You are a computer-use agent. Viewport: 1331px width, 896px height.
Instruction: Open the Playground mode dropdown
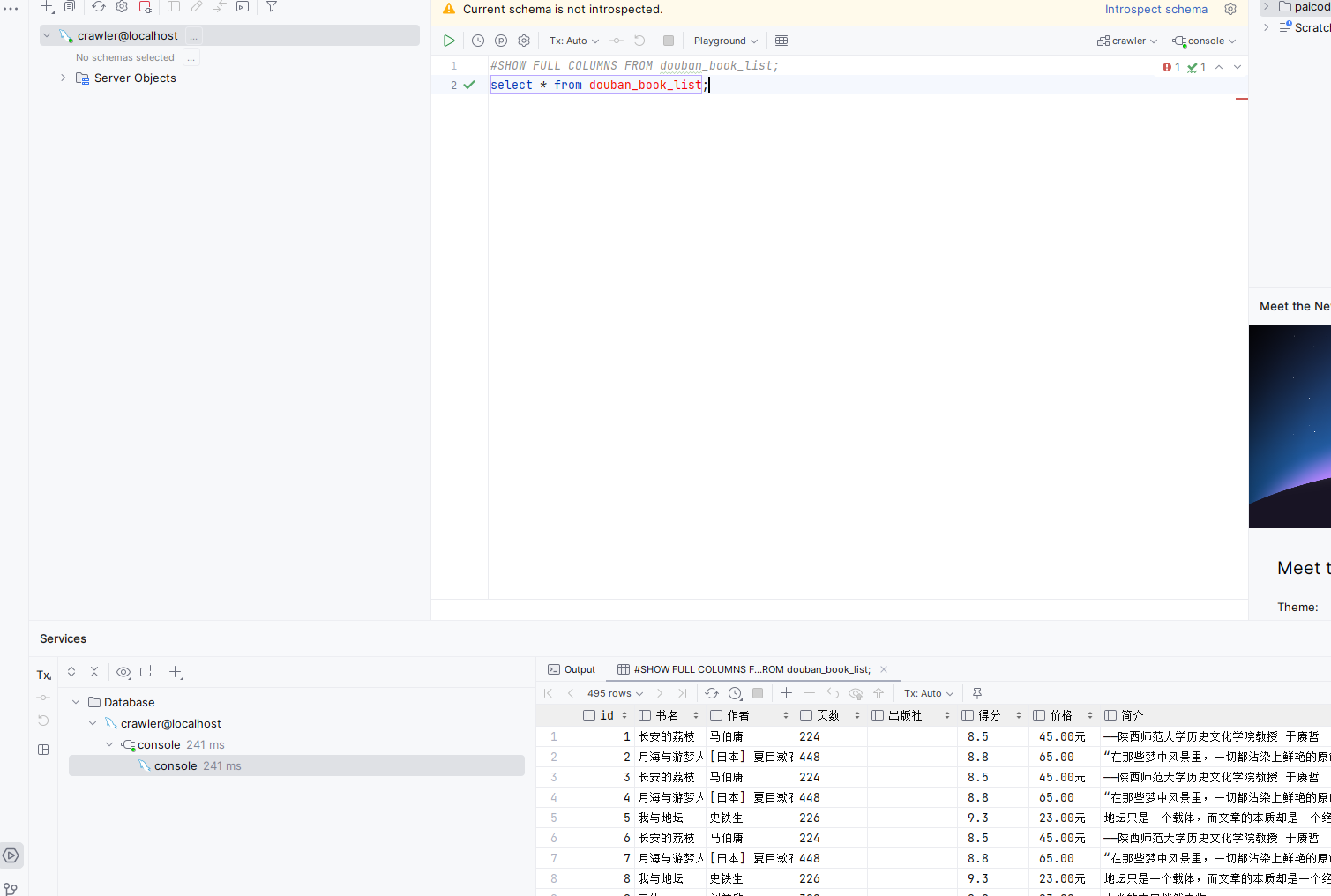(x=726, y=41)
